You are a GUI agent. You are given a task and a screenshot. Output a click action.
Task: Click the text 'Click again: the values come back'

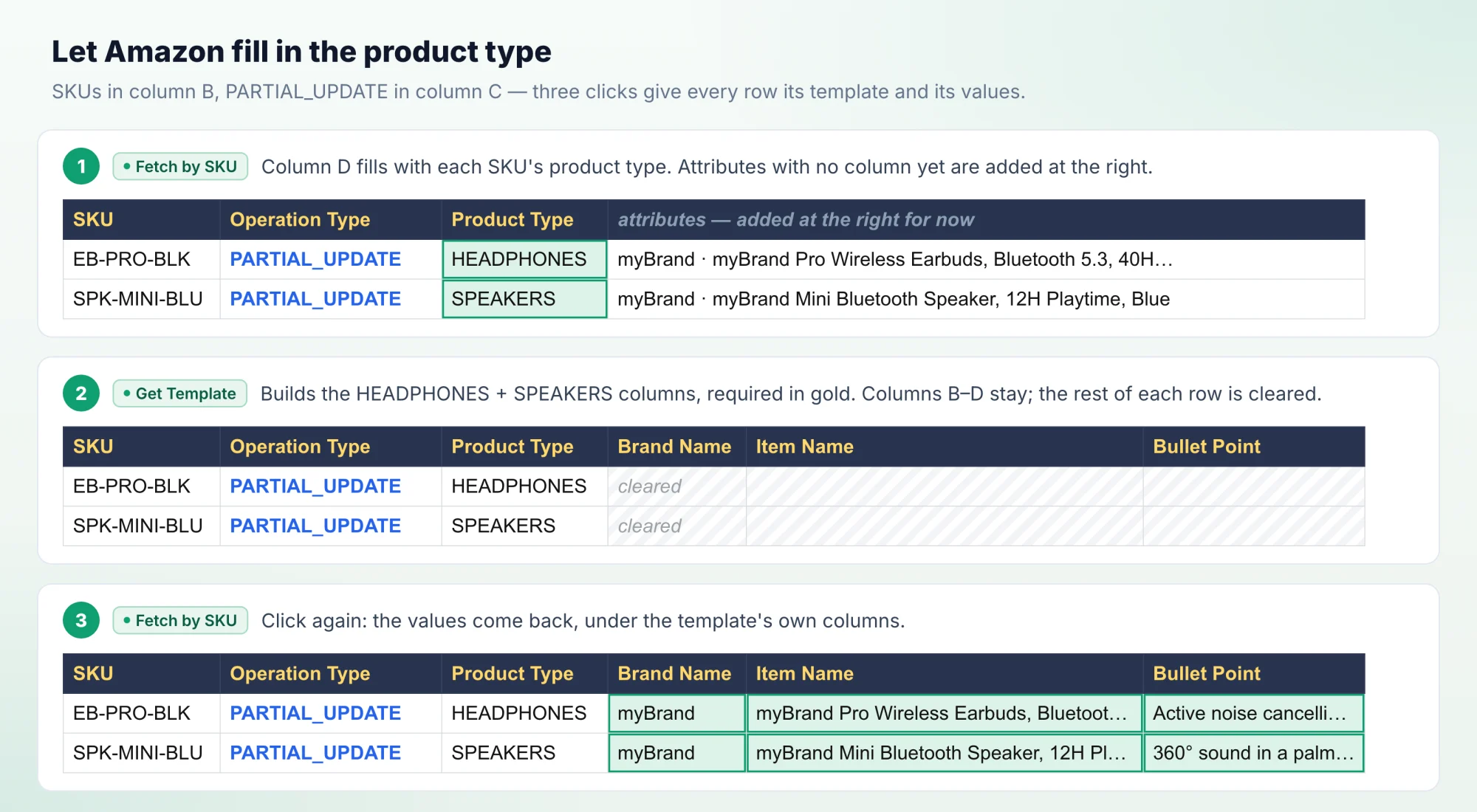point(583,621)
